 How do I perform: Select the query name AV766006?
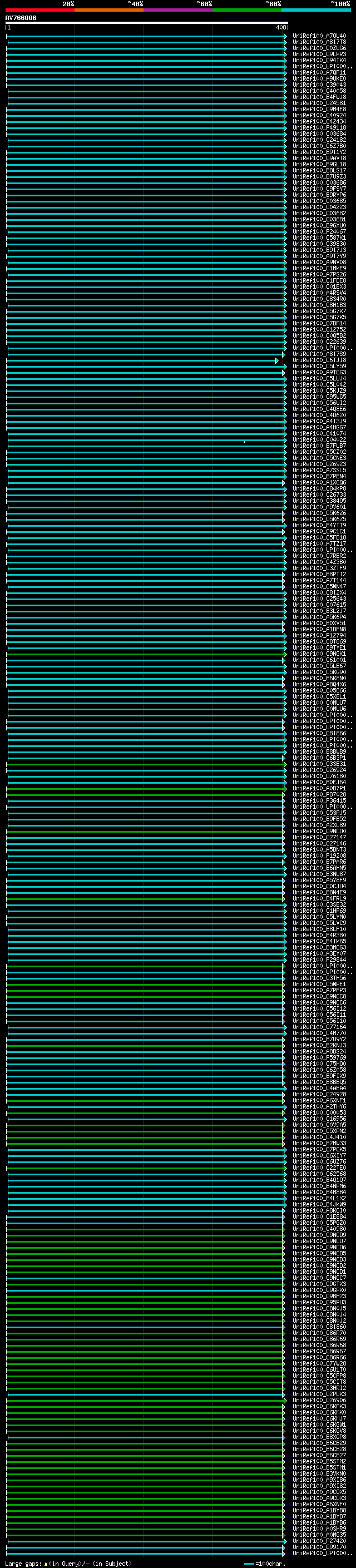tap(21, 18)
